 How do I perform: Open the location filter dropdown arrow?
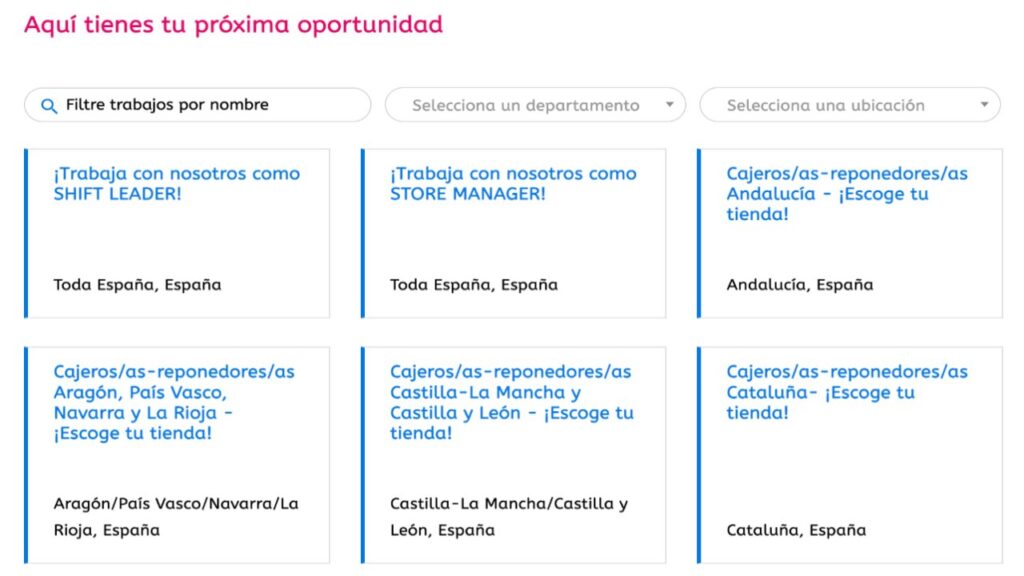click(984, 104)
